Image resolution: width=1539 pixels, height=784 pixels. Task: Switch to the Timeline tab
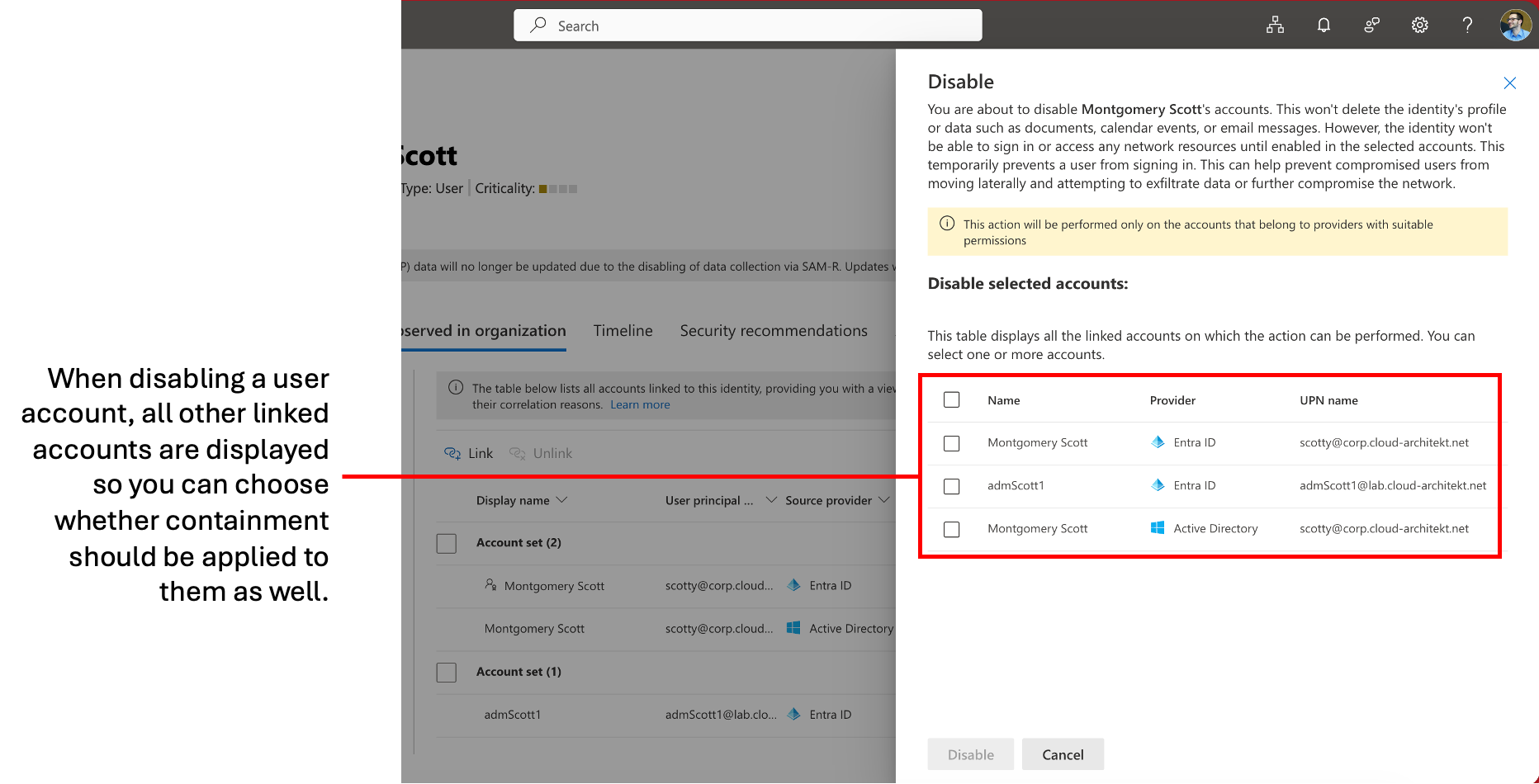point(623,331)
